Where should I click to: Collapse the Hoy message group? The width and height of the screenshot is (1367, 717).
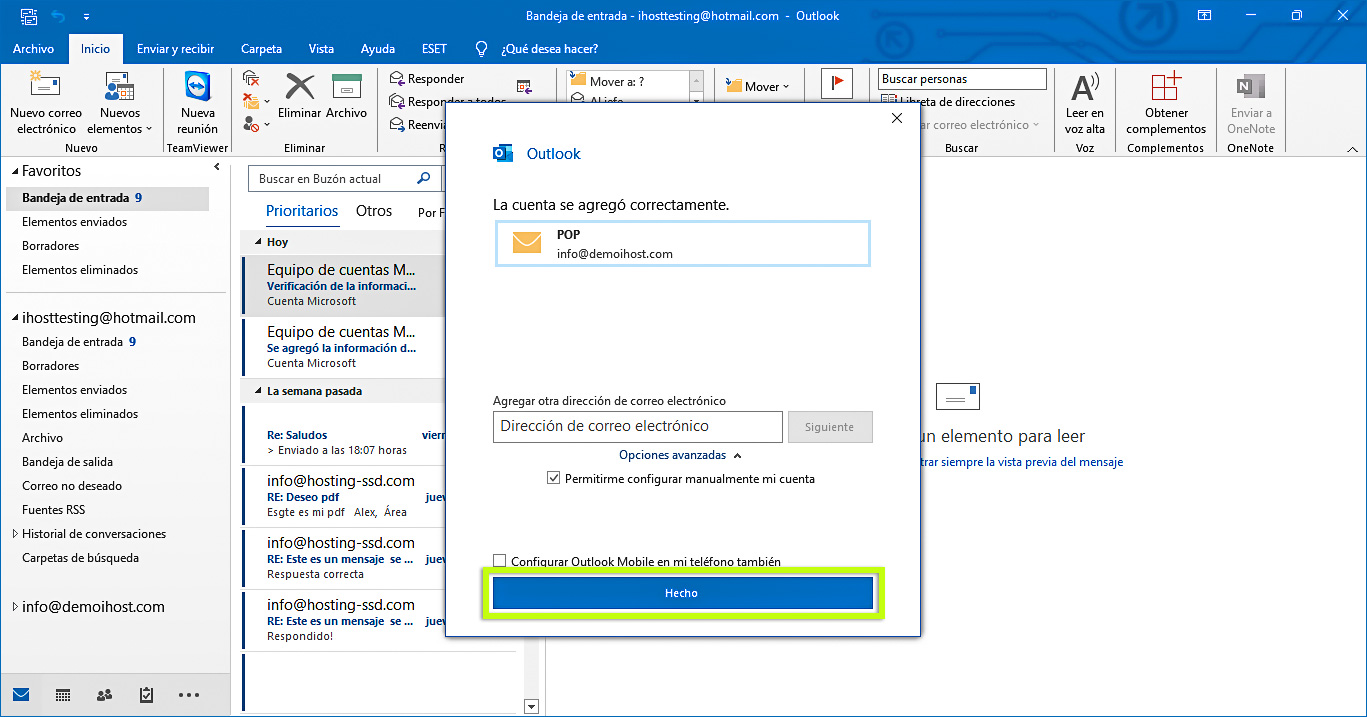(256, 243)
